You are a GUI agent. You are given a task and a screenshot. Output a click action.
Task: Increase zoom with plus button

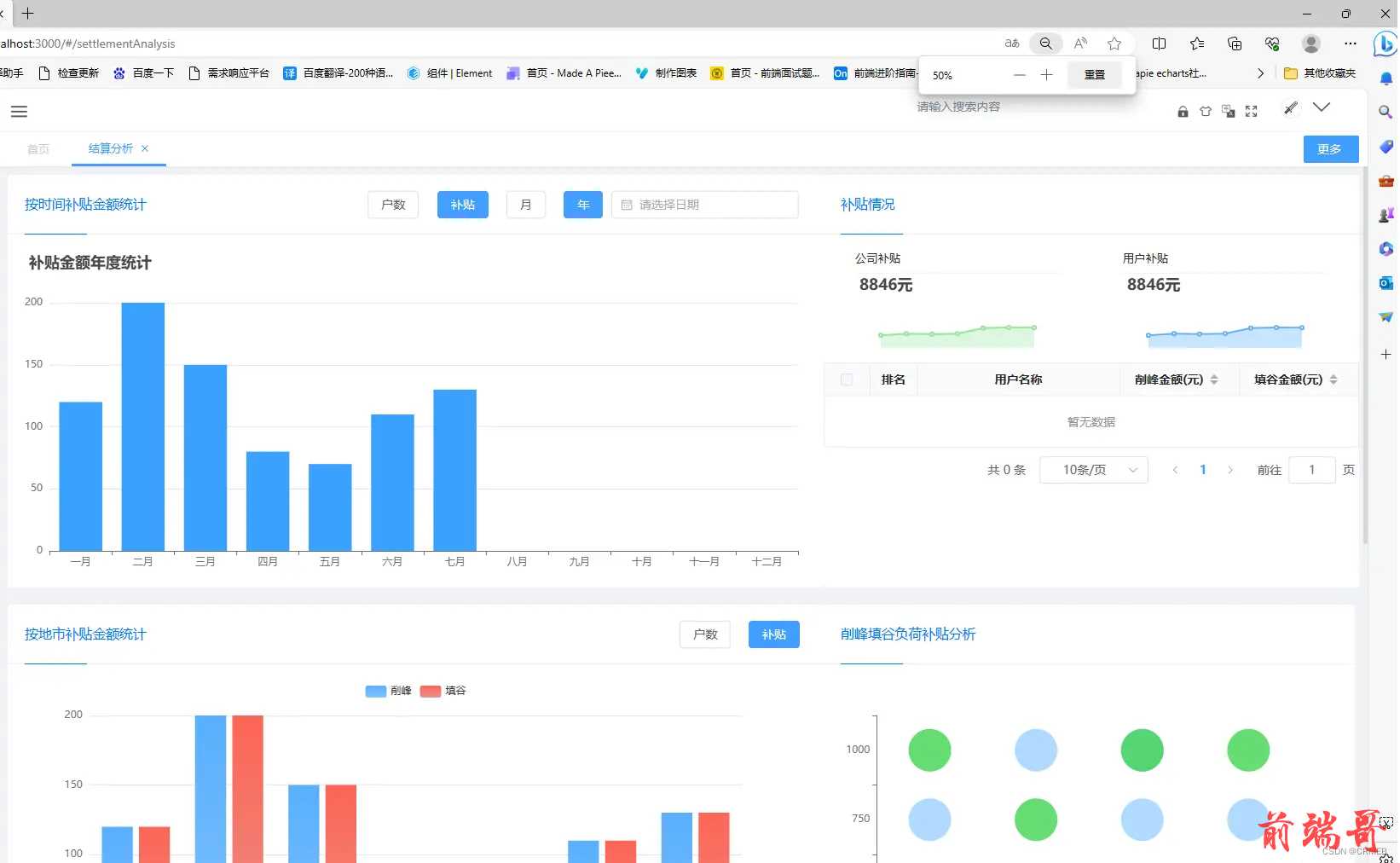1047,75
